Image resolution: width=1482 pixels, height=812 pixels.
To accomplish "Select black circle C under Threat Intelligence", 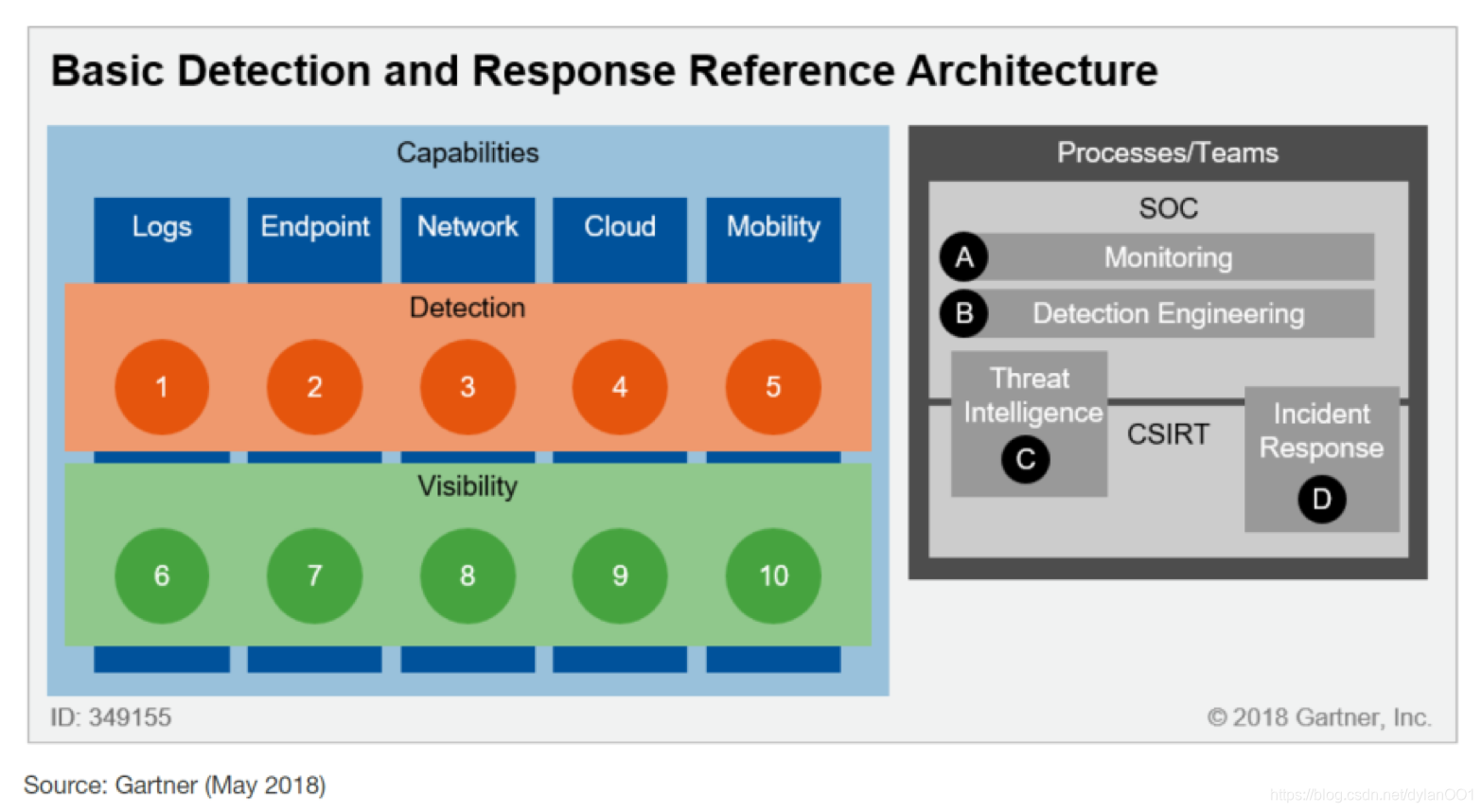I will tap(1026, 459).
